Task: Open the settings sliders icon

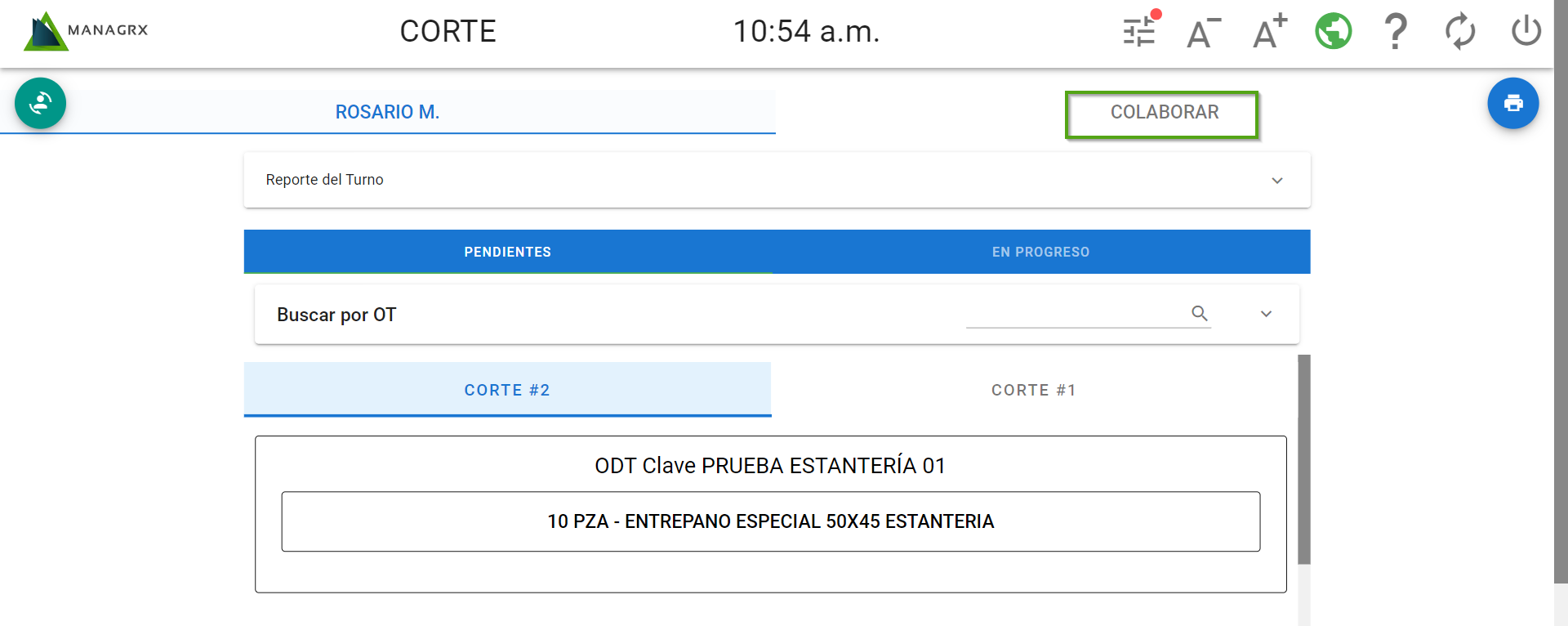Action: (1139, 31)
